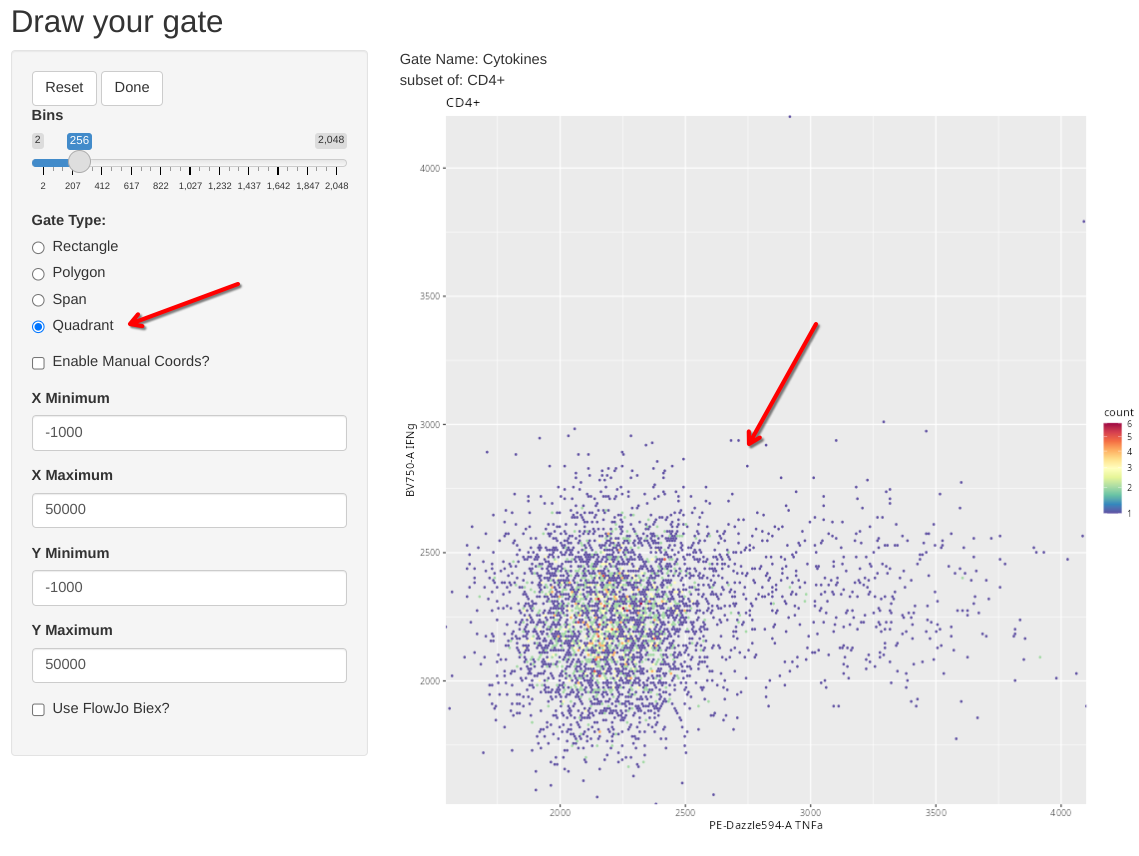Image resolution: width=1139 pixels, height=856 pixels.
Task: Click the Draw your gate heading
Action: click(117, 21)
